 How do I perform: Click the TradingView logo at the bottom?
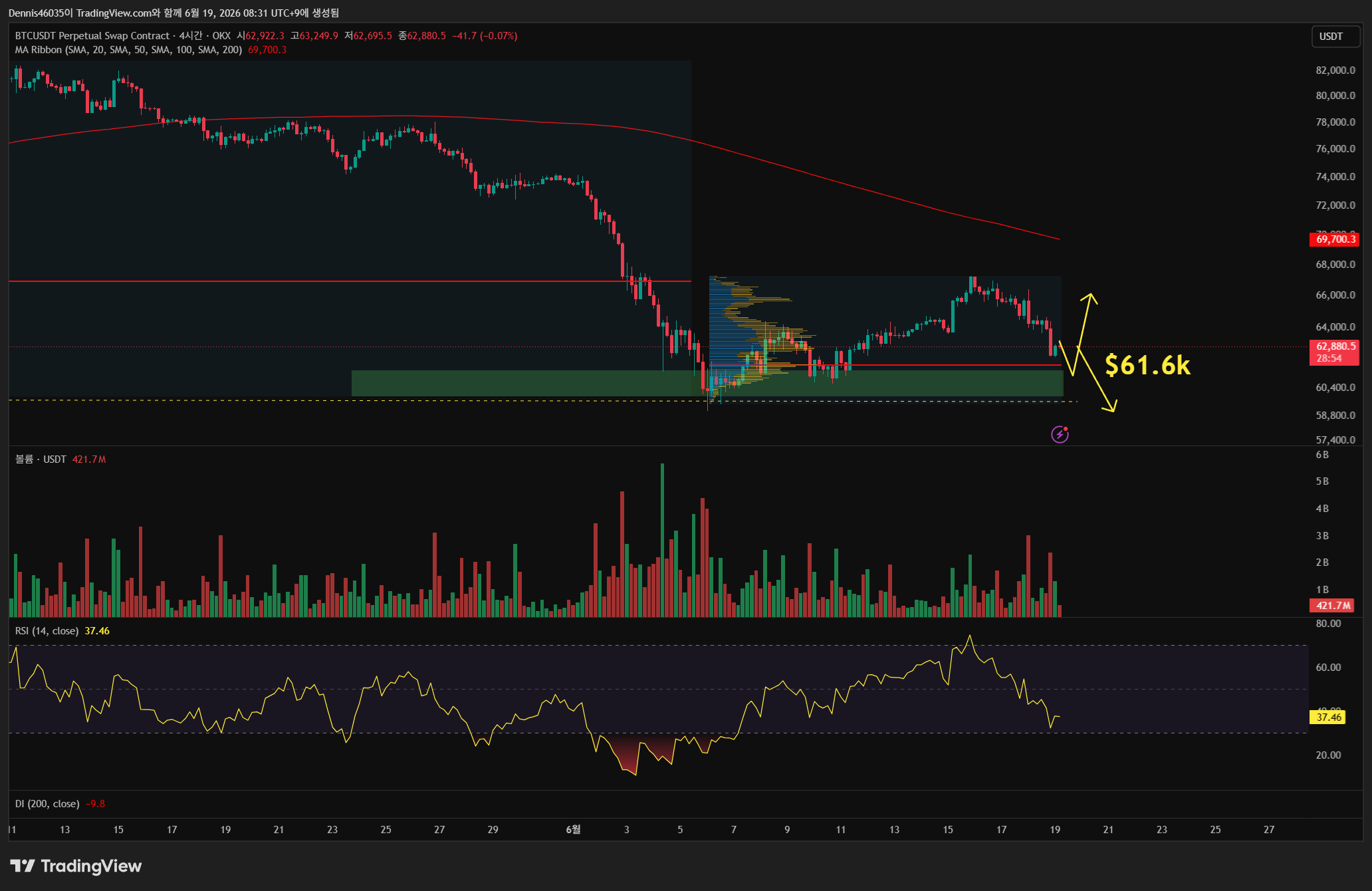[x=76, y=866]
